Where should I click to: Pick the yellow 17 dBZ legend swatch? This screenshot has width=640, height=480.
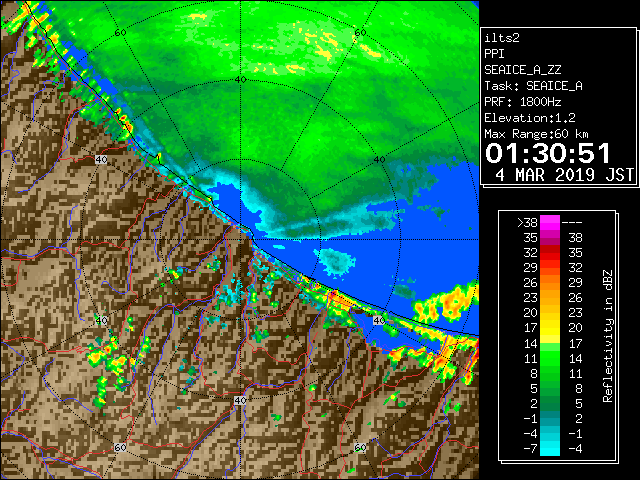pos(550,328)
